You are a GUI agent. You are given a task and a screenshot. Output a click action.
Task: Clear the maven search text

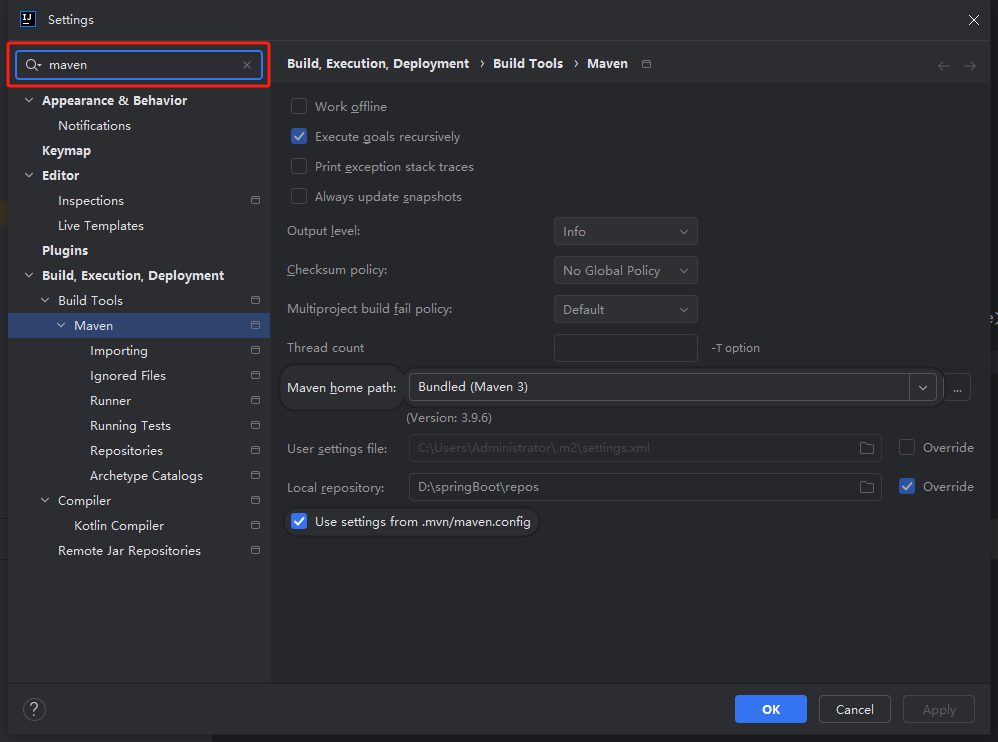(x=247, y=65)
